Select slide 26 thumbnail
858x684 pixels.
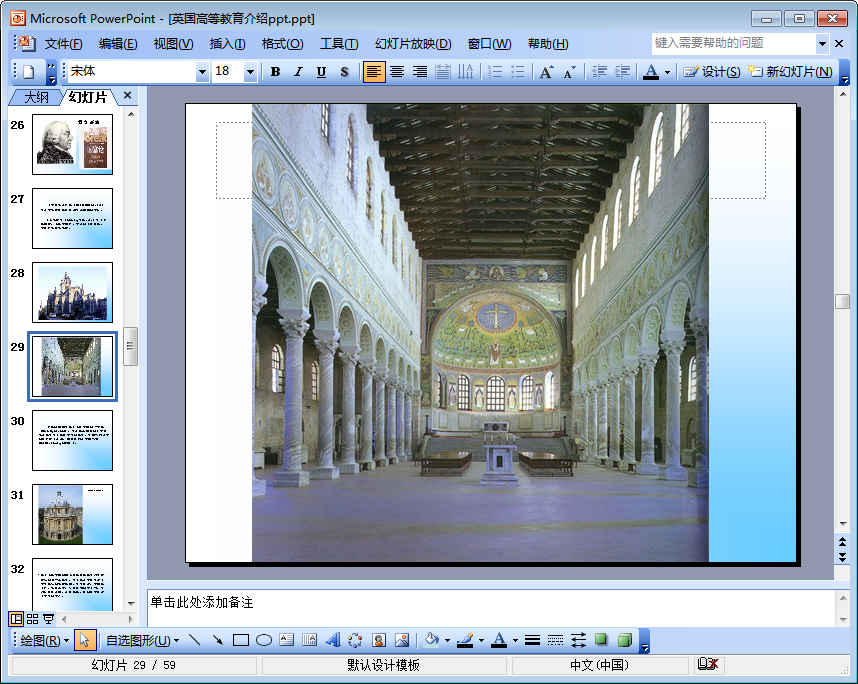pos(72,144)
